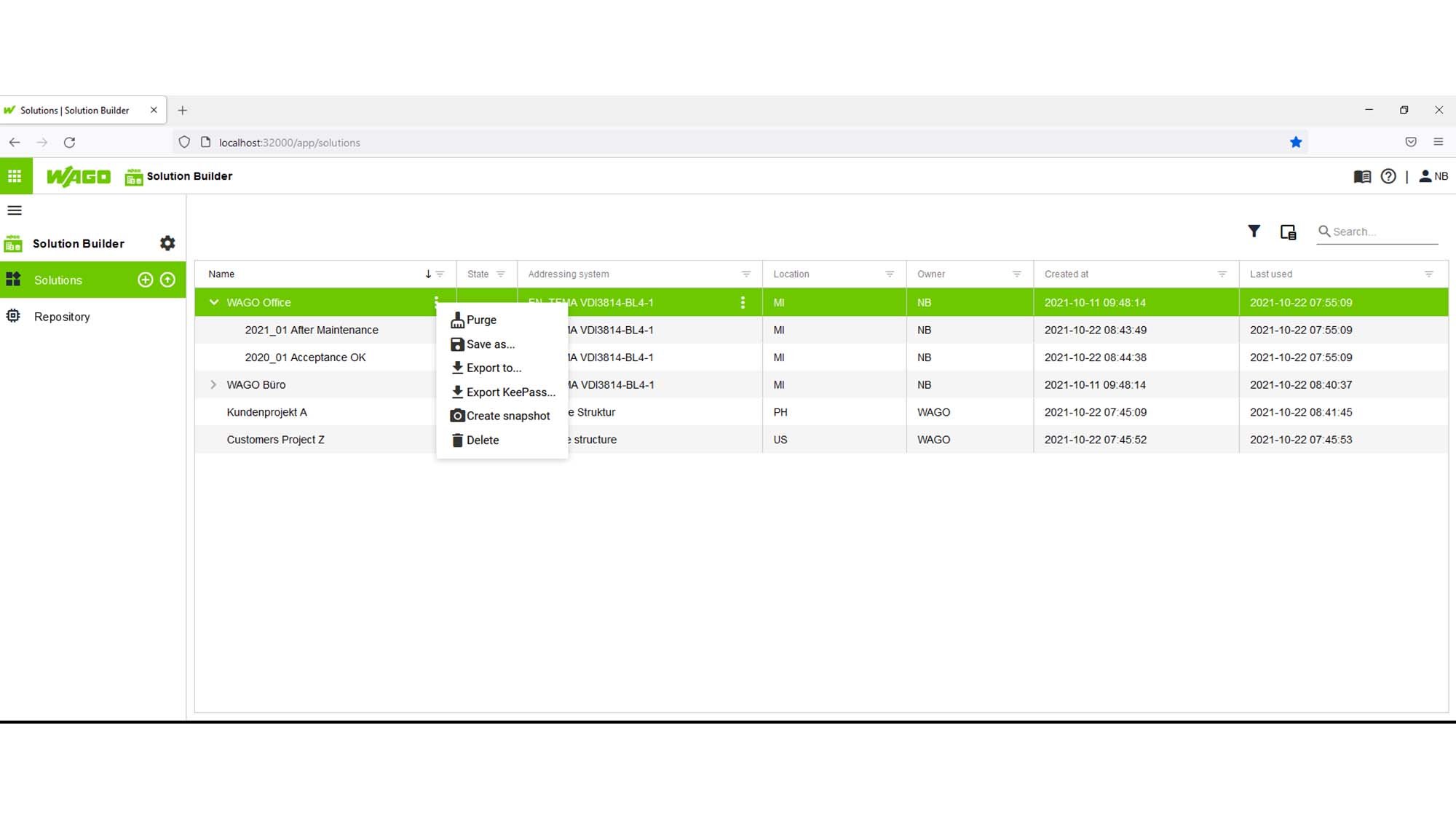
Task: Click the site shield icon
Action: 184,142
